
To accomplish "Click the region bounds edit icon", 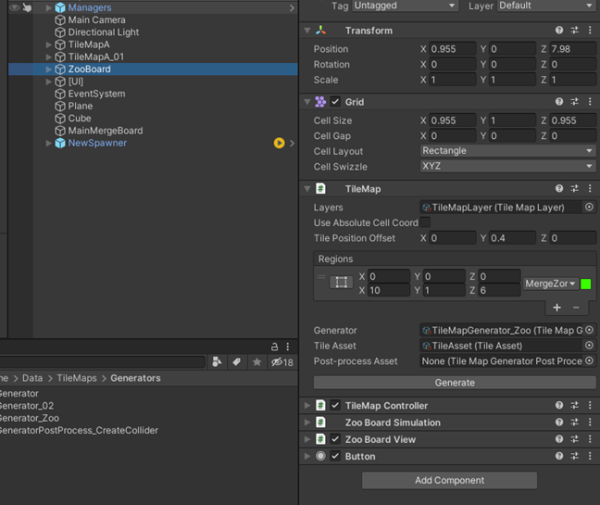I will pyautogui.click(x=341, y=283).
